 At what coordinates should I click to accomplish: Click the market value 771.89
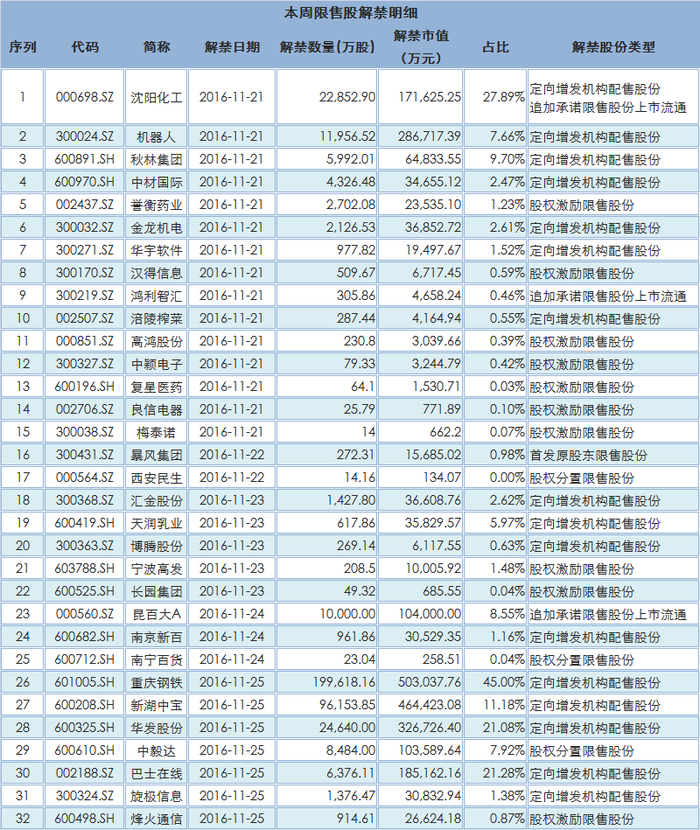point(442,410)
